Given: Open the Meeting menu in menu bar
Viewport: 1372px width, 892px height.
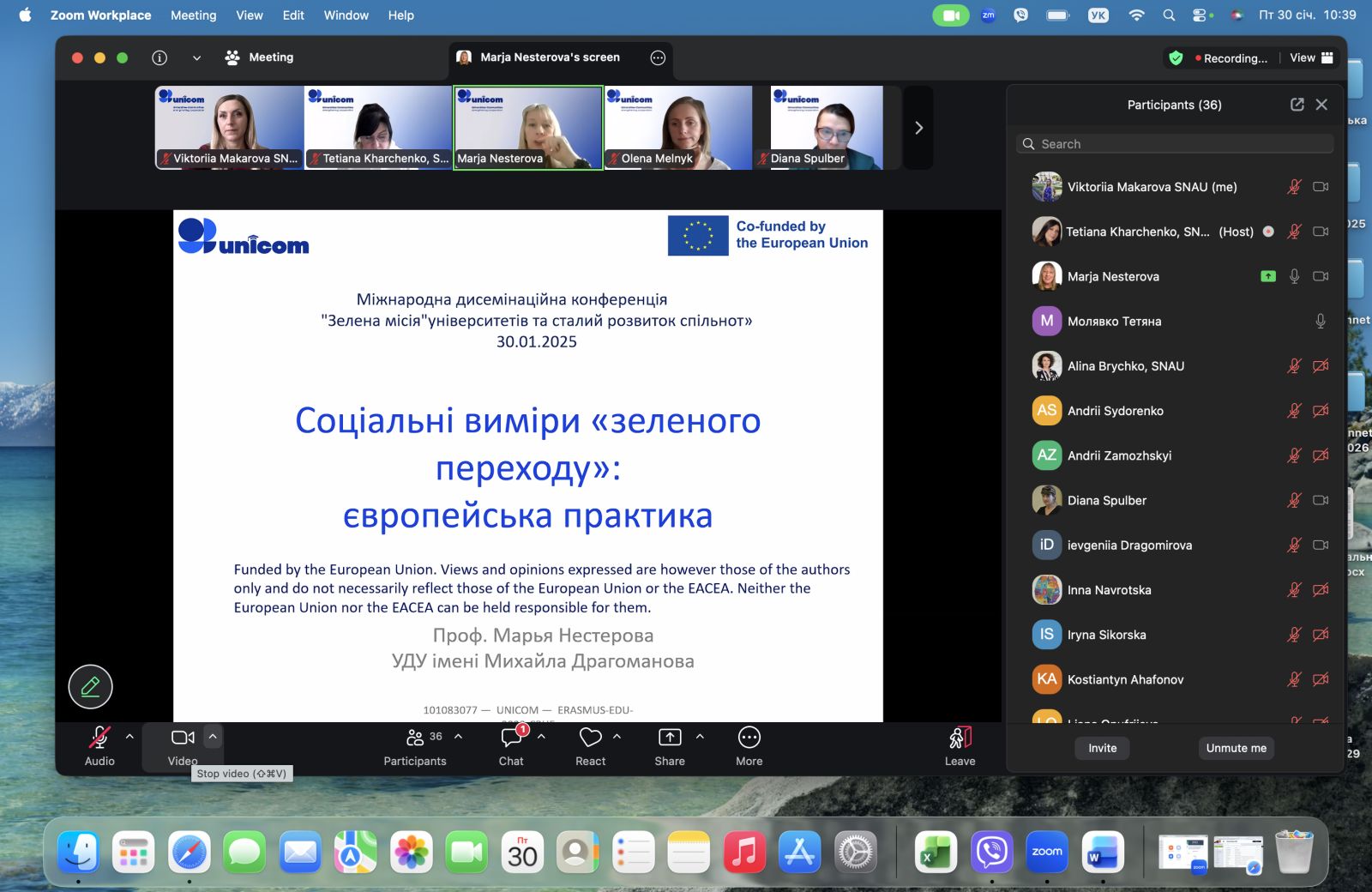Looking at the screenshot, I should [x=193, y=15].
